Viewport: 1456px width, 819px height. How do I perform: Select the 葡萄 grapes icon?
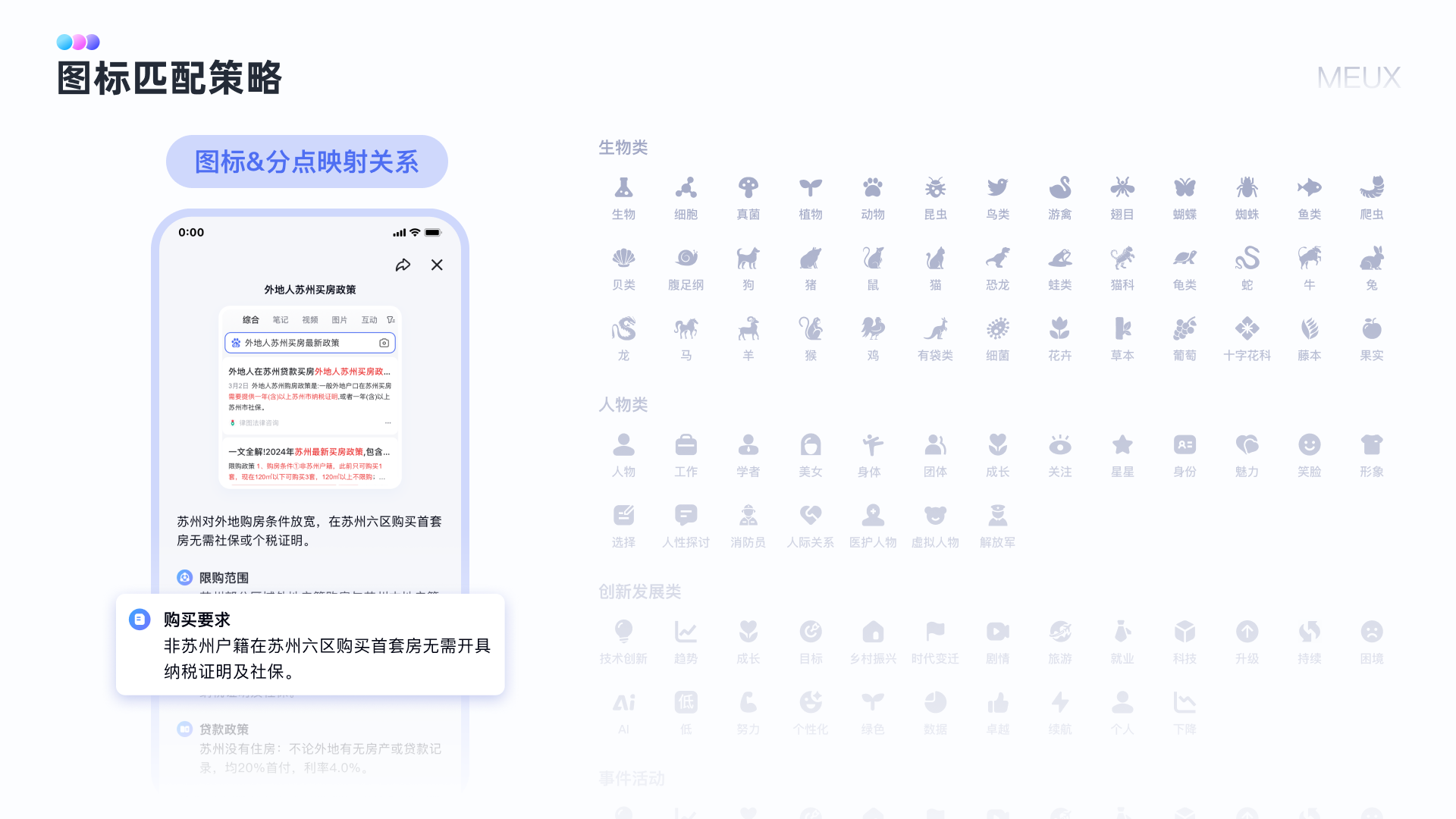click(1185, 329)
